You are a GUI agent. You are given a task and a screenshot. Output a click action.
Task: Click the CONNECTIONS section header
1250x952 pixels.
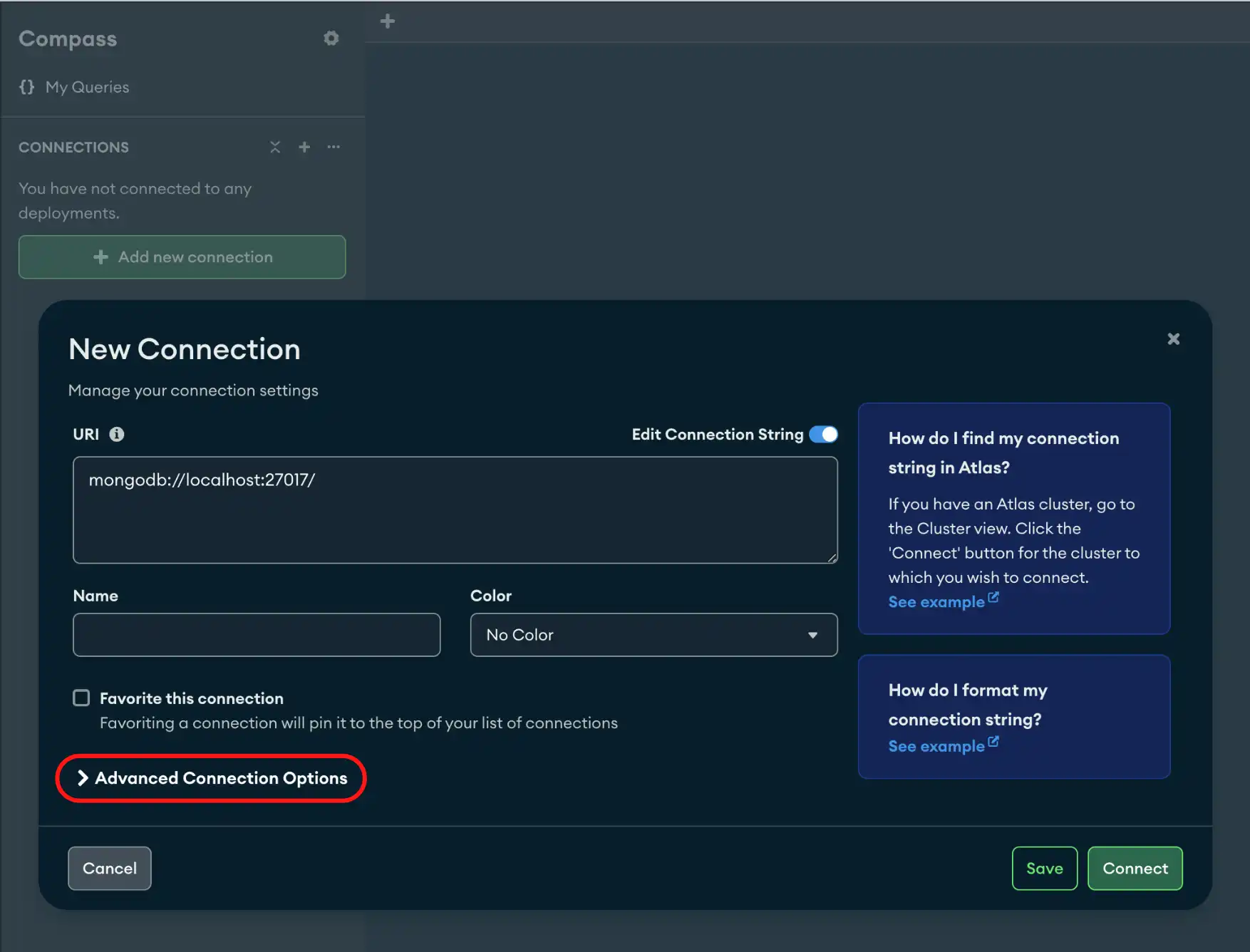pos(73,147)
